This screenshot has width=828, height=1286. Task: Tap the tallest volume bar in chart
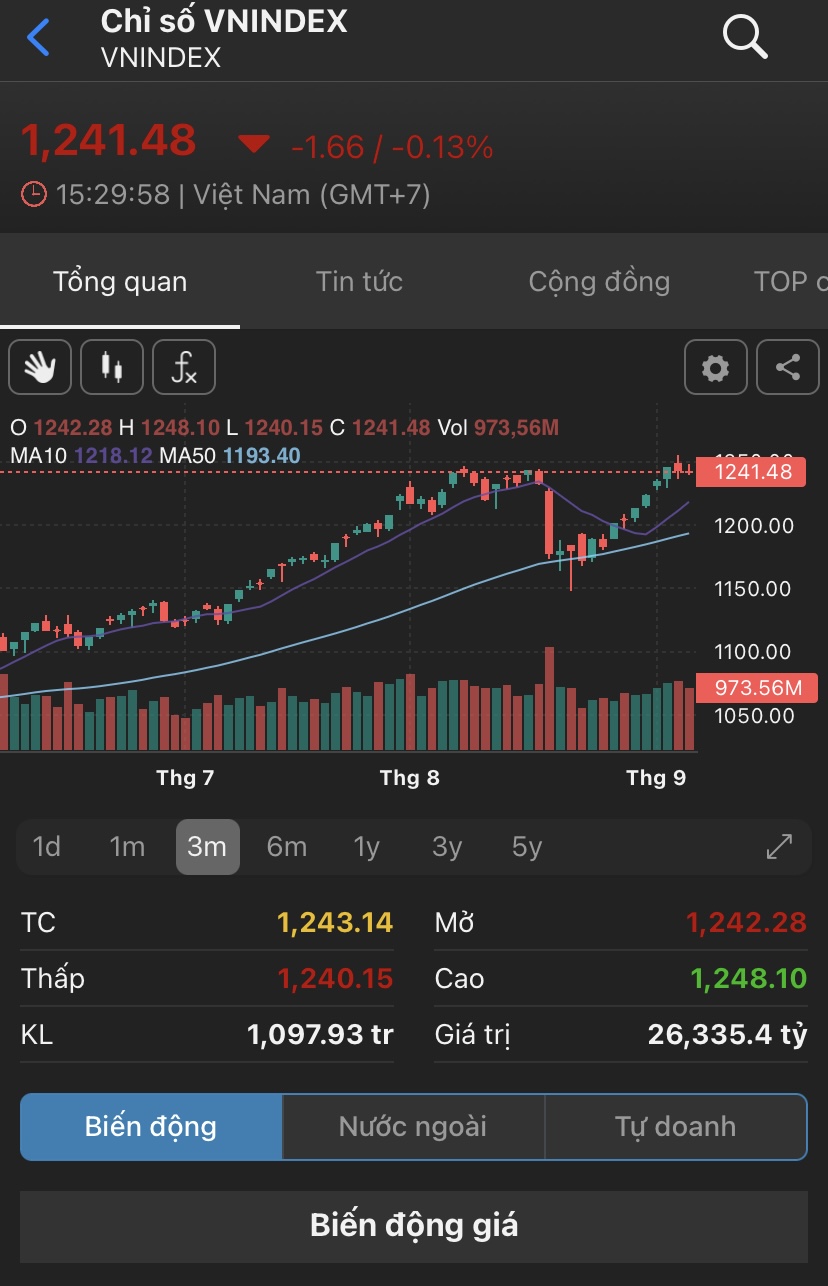[x=549, y=700]
